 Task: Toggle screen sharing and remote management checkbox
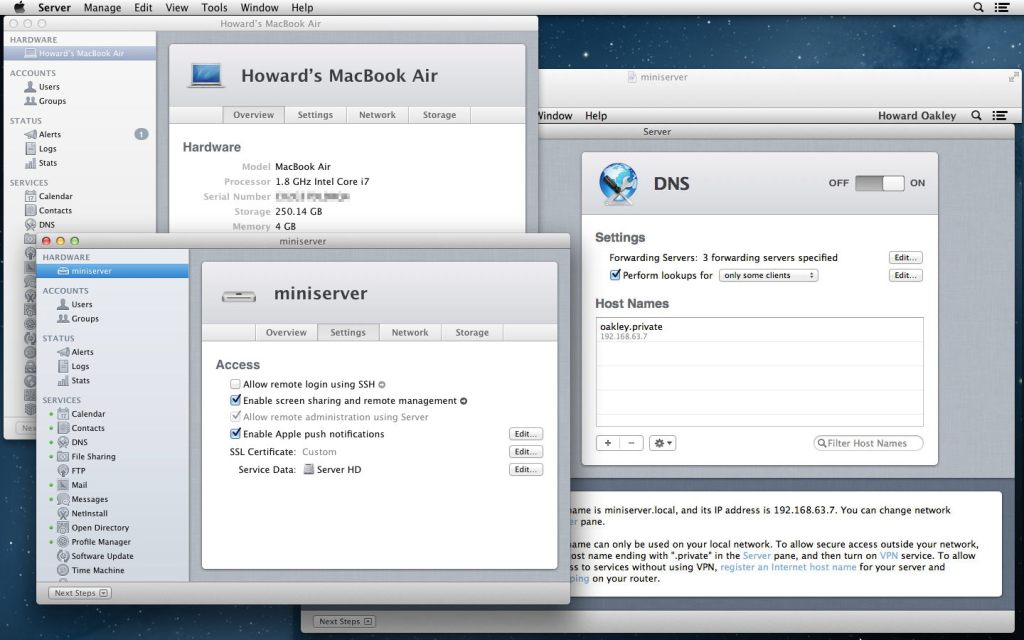pos(235,400)
